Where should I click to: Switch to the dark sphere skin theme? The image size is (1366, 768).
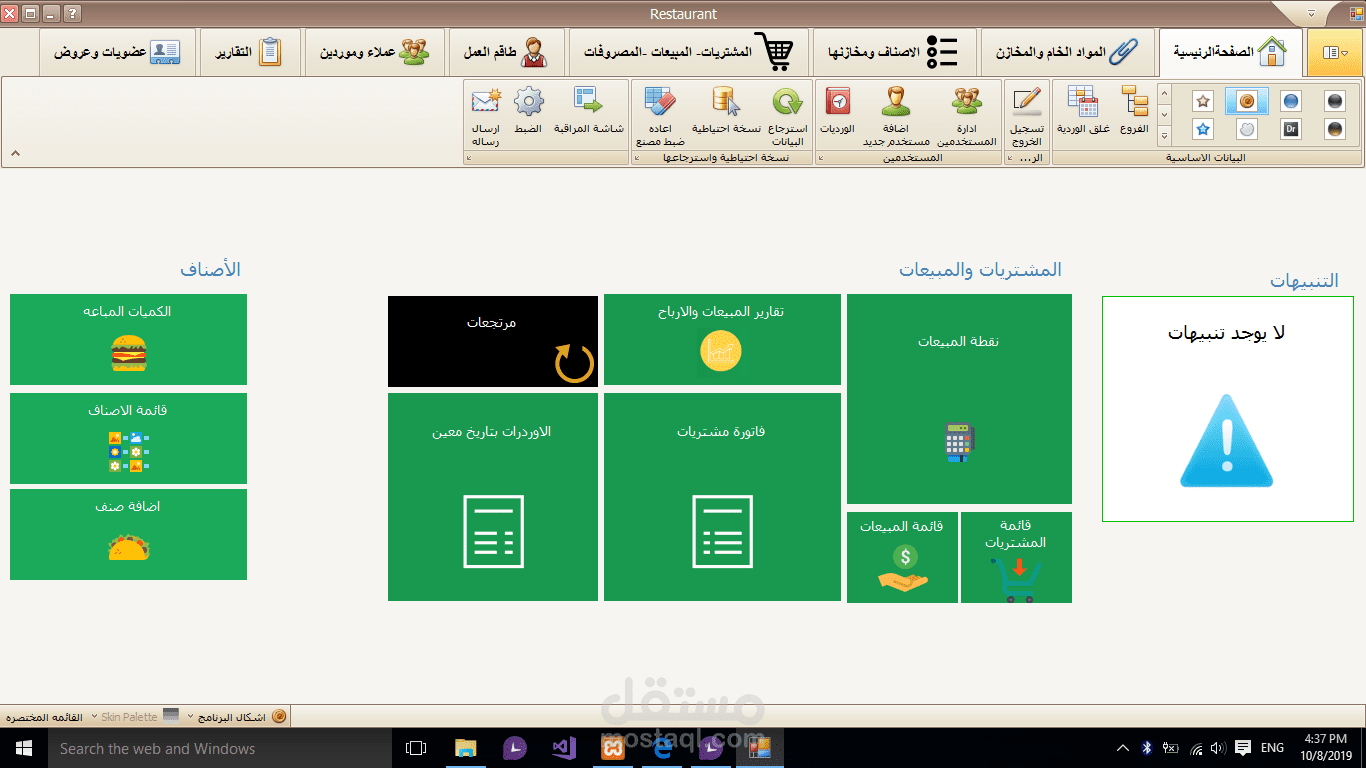(x=1333, y=100)
